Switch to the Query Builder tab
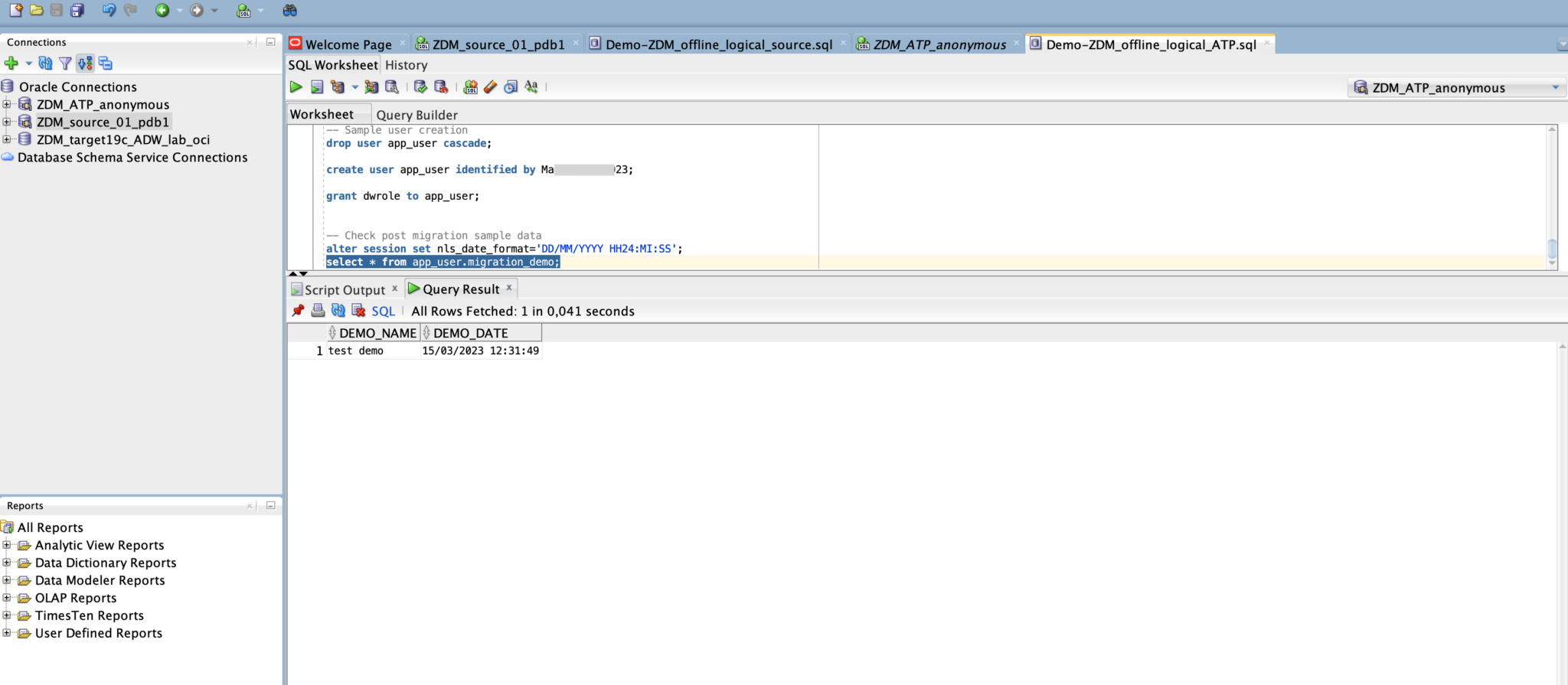The height and width of the screenshot is (685, 1568). click(x=416, y=115)
